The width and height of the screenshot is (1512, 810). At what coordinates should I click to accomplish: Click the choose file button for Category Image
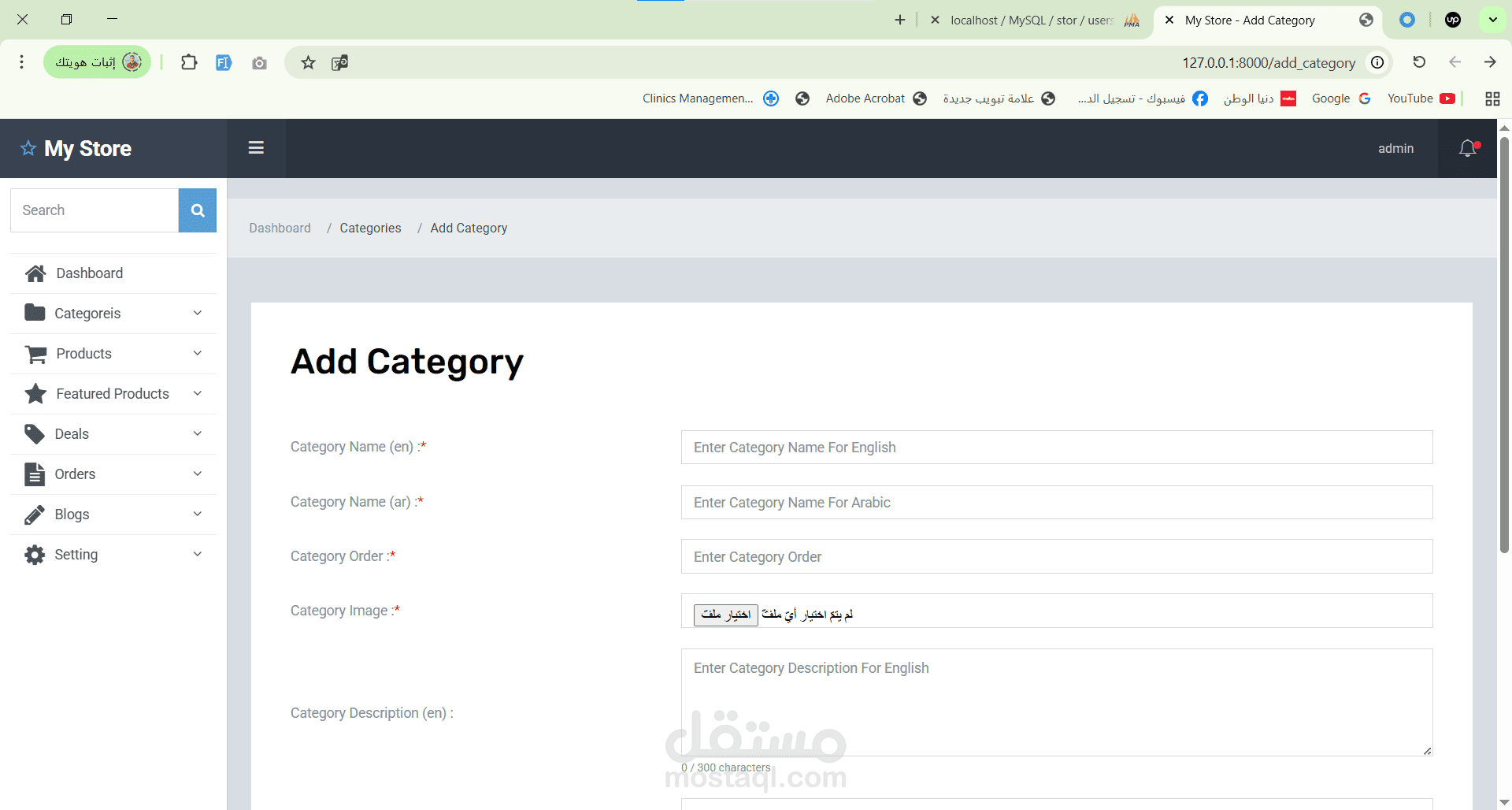725,615
